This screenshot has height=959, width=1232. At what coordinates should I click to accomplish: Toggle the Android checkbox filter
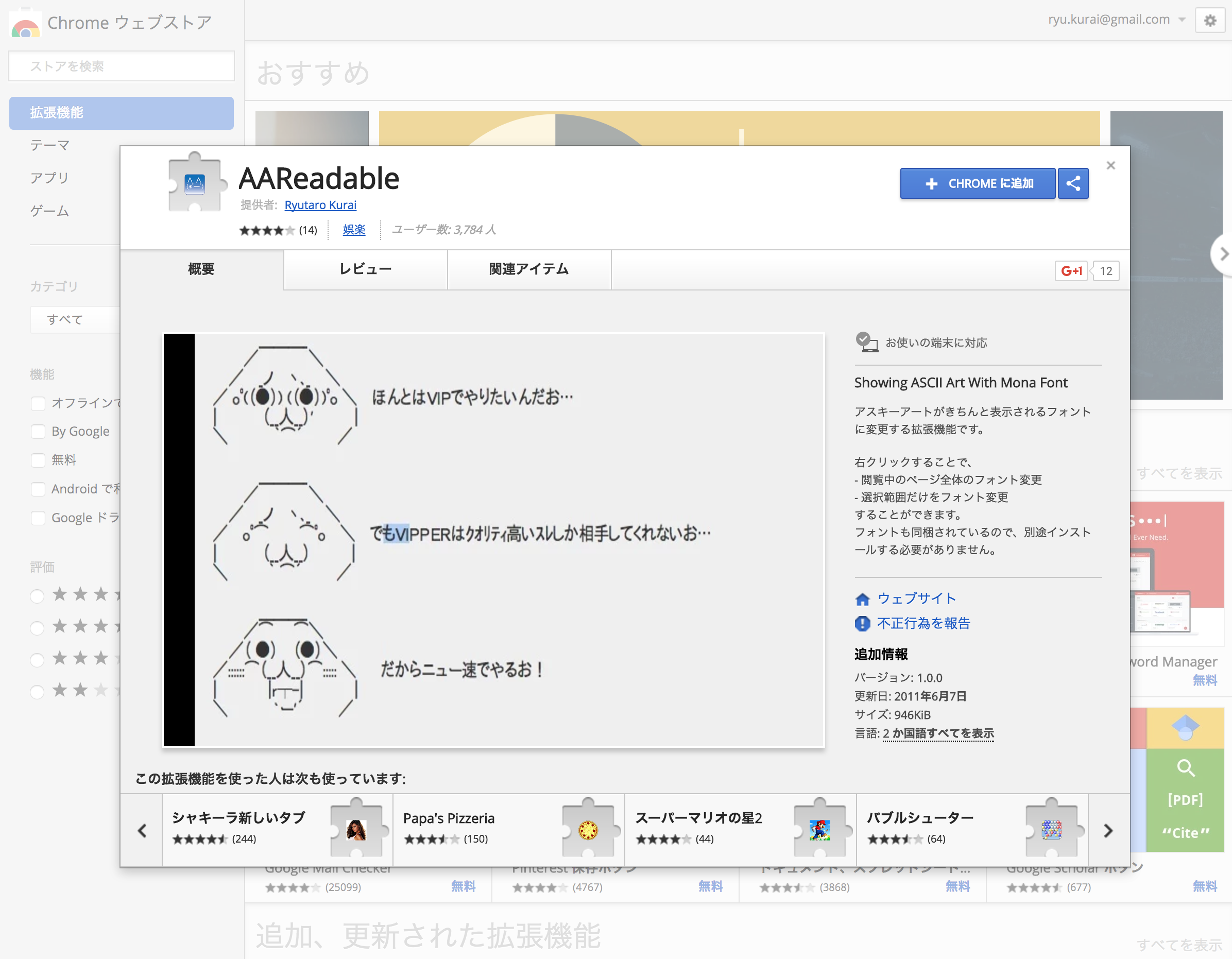tap(38, 489)
